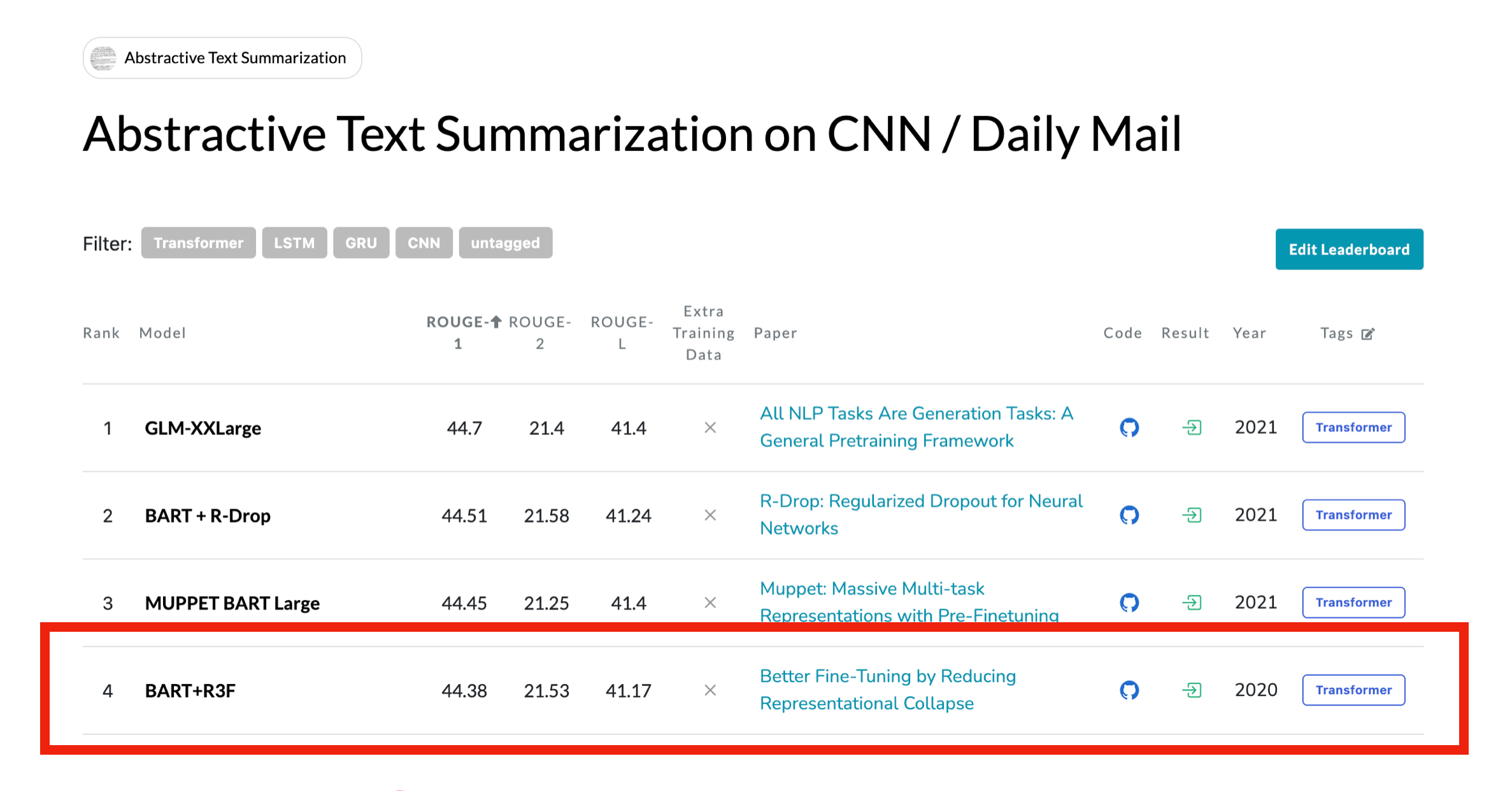Viewport: 1512px width, 791px height.
Task: Toggle the Transformer filter
Action: tap(198, 243)
